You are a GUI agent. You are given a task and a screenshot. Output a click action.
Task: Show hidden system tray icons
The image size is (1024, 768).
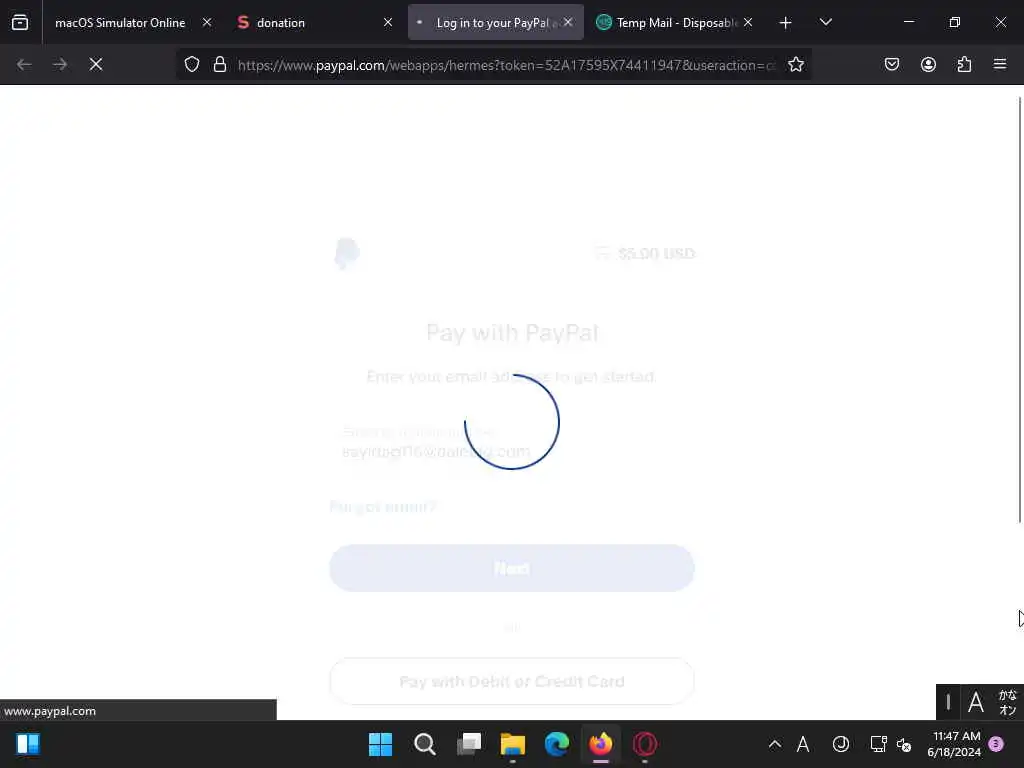775,744
